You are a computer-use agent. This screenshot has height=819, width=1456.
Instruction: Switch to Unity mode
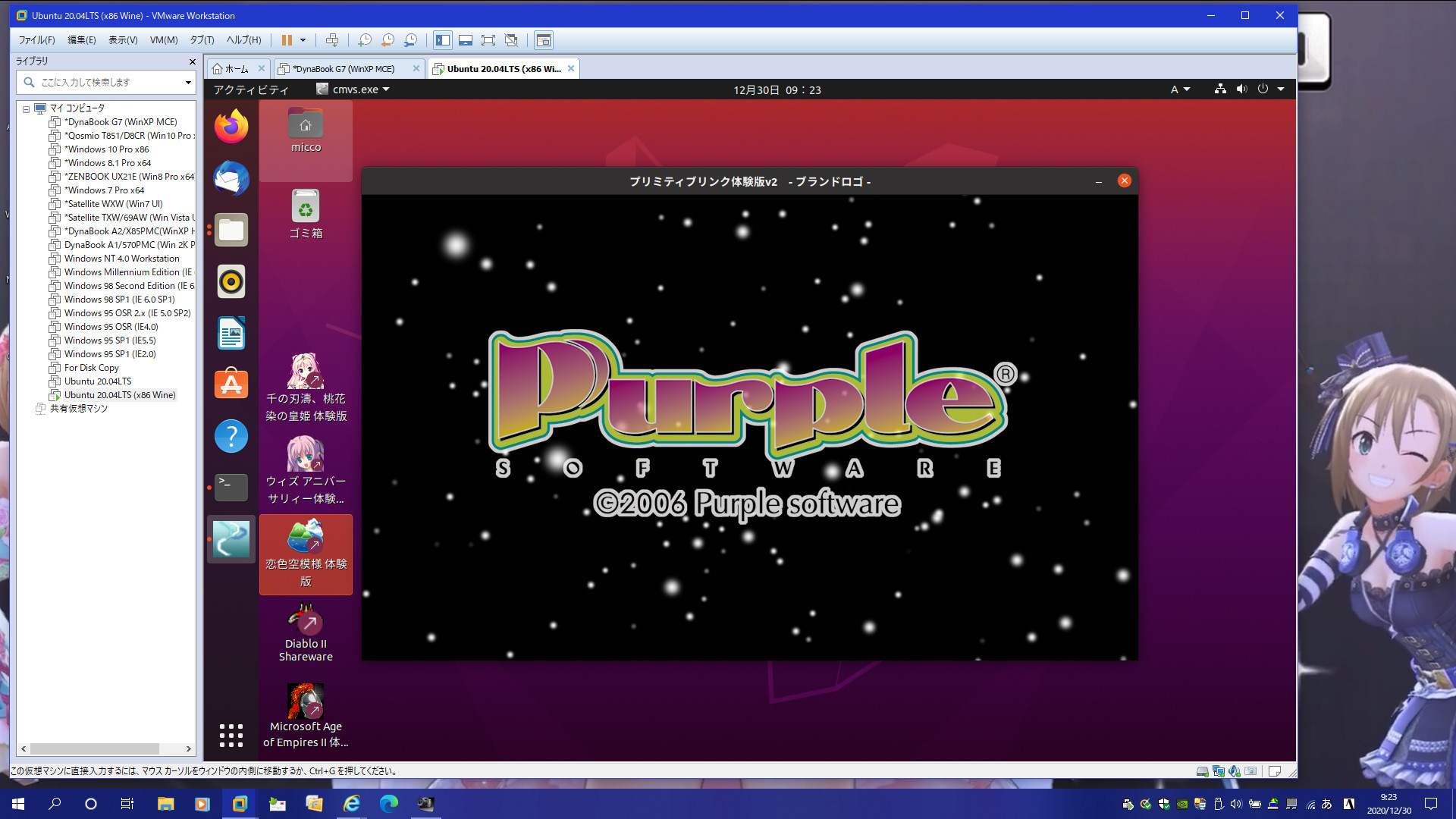point(511,40)
